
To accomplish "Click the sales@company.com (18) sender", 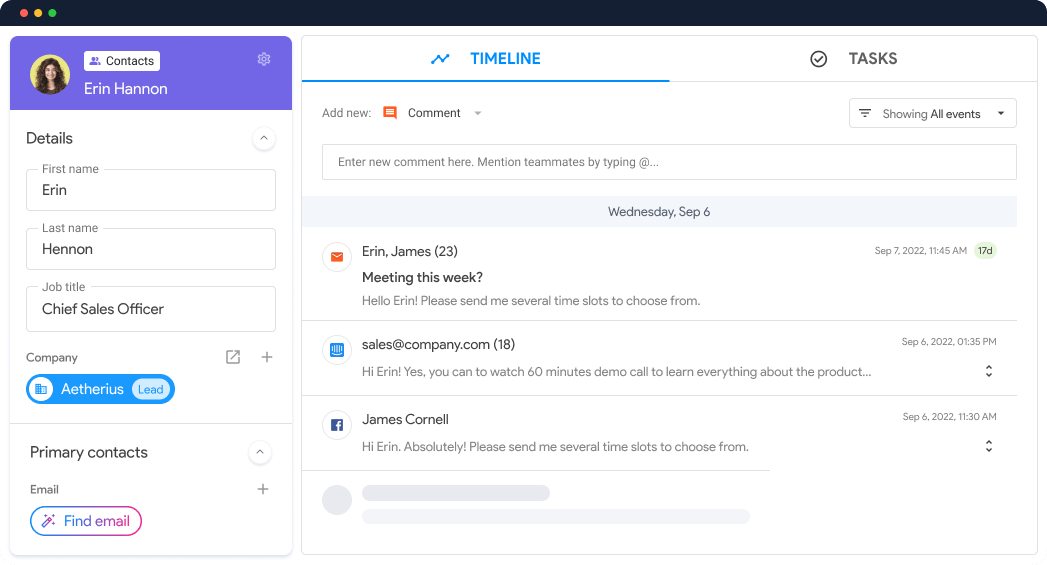I will click(x=438, y=345).
